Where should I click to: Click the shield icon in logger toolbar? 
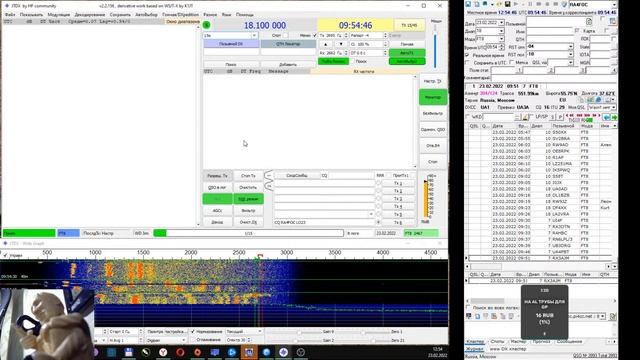[x=564, y=4]
